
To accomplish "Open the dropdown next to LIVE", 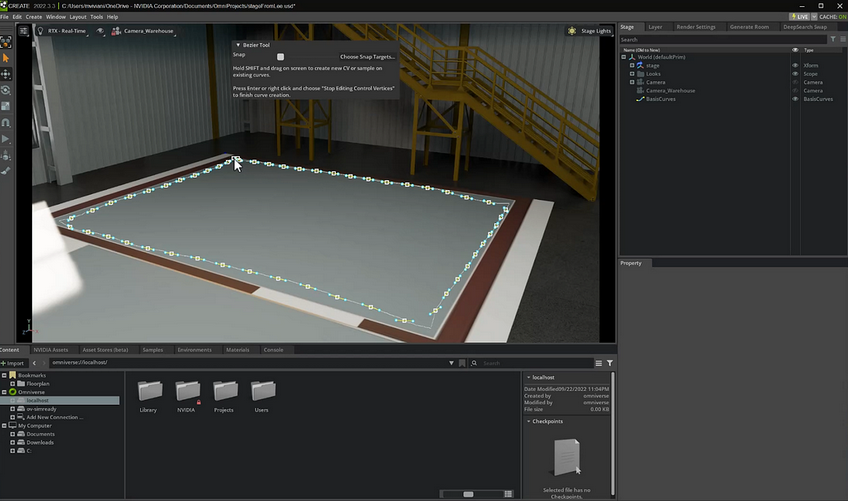I will (x=814, y=17).
